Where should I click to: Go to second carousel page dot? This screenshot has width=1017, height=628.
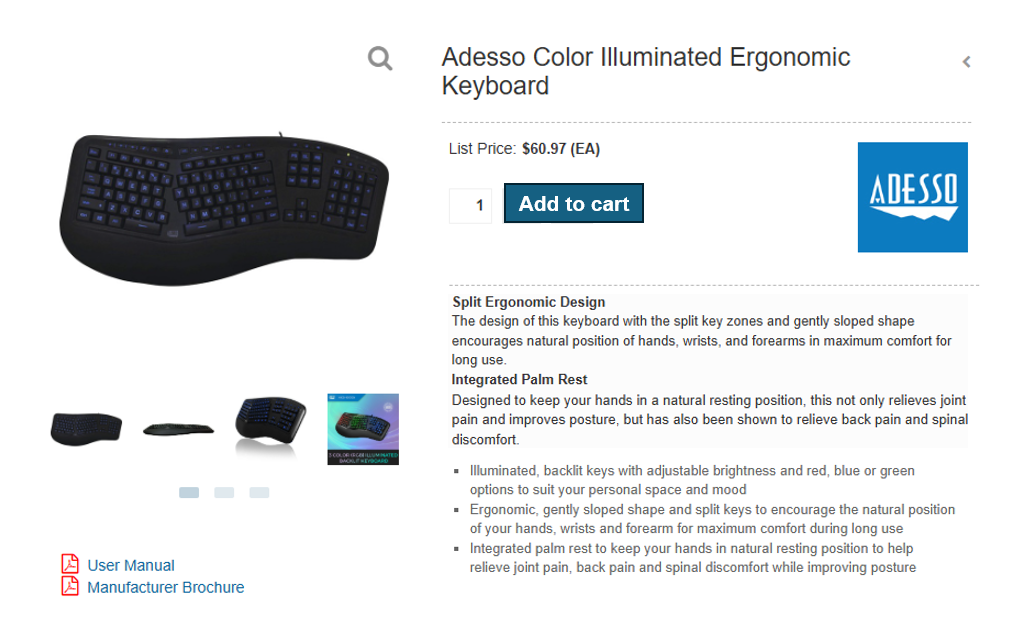[224, 492]
